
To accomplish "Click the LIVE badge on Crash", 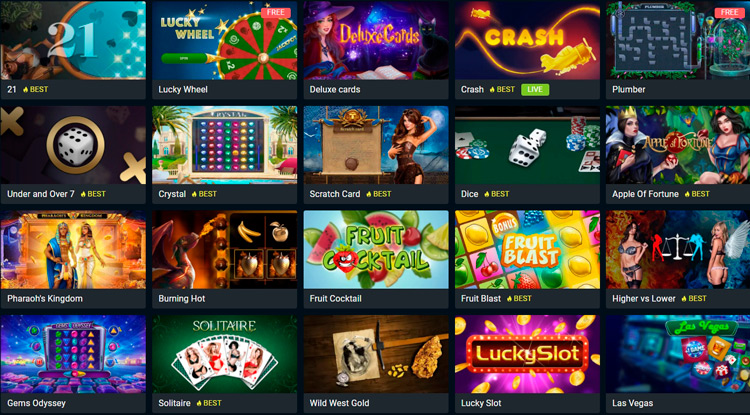I will 535,89.
